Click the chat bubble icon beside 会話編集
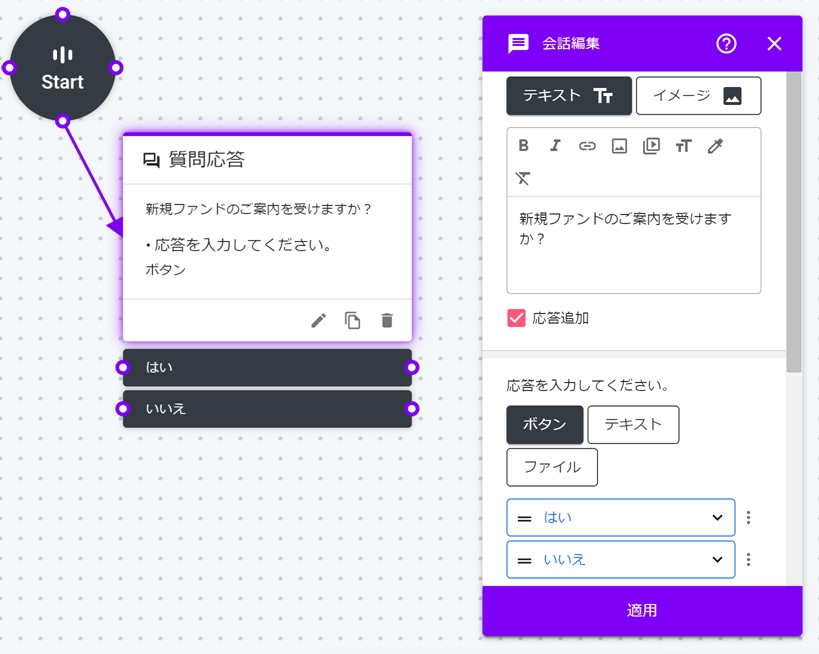 pyautogui.click(x=518, y=44)
